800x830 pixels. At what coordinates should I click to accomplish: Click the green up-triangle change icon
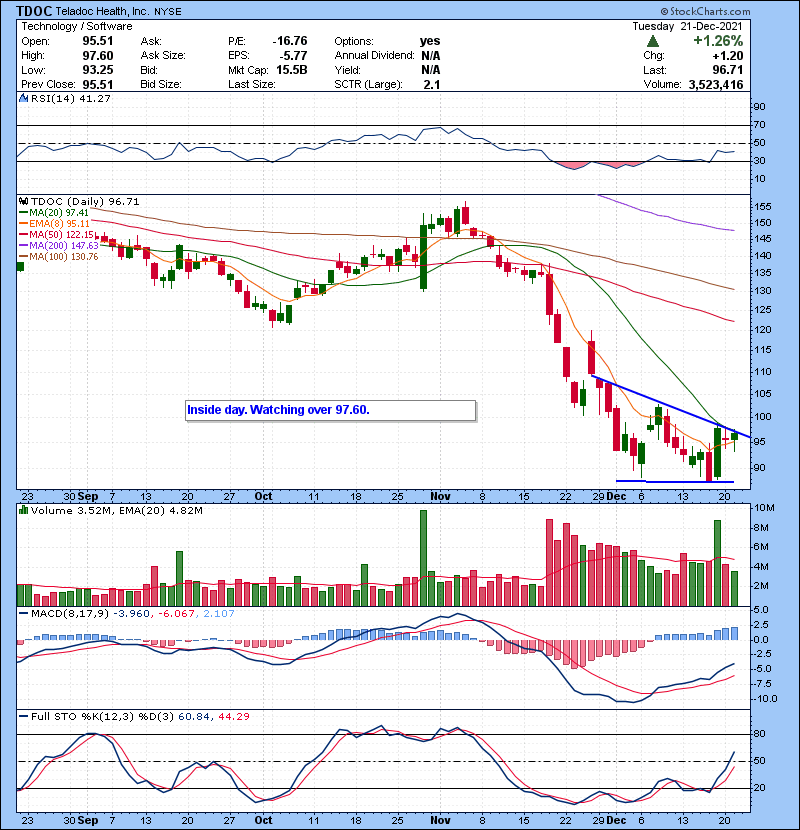(x=653, y=41)
